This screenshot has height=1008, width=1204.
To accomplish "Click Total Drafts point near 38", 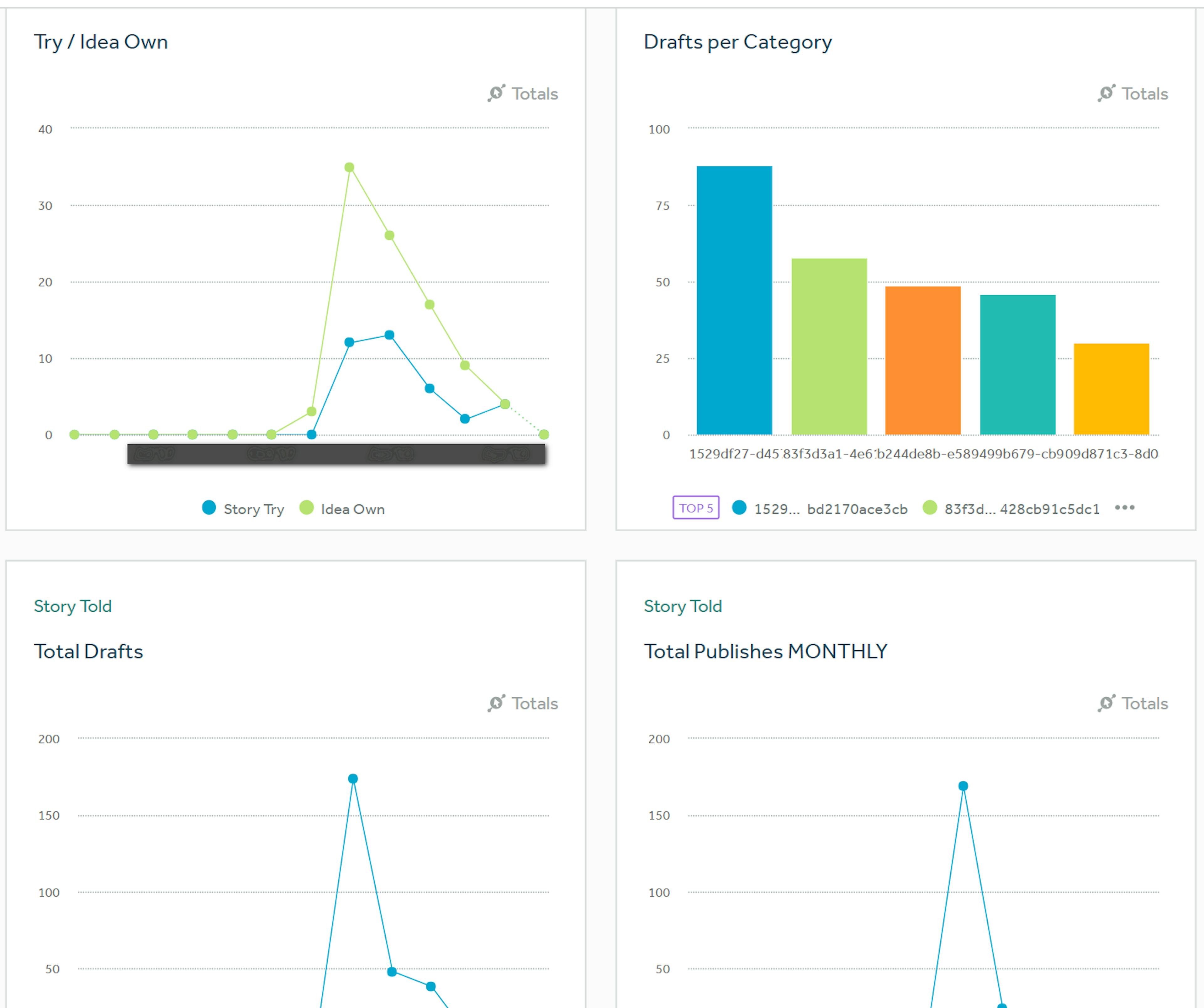I will coord(431,986).
